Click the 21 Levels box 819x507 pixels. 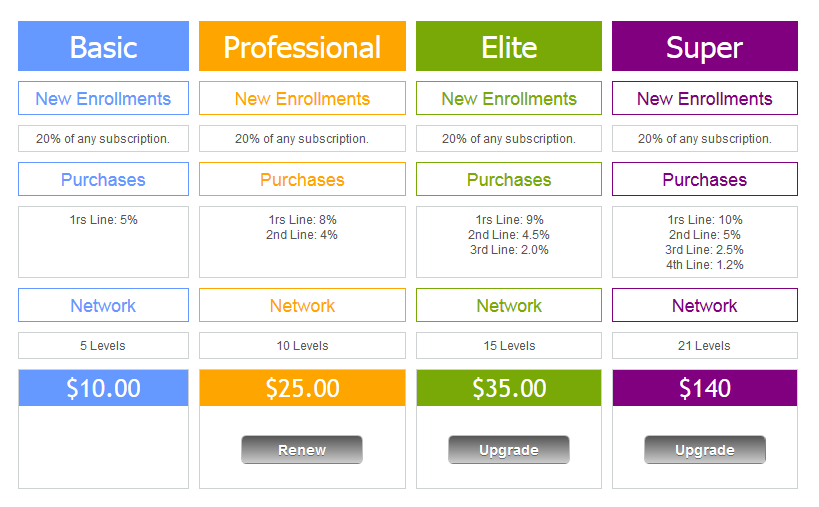(704, 346)
